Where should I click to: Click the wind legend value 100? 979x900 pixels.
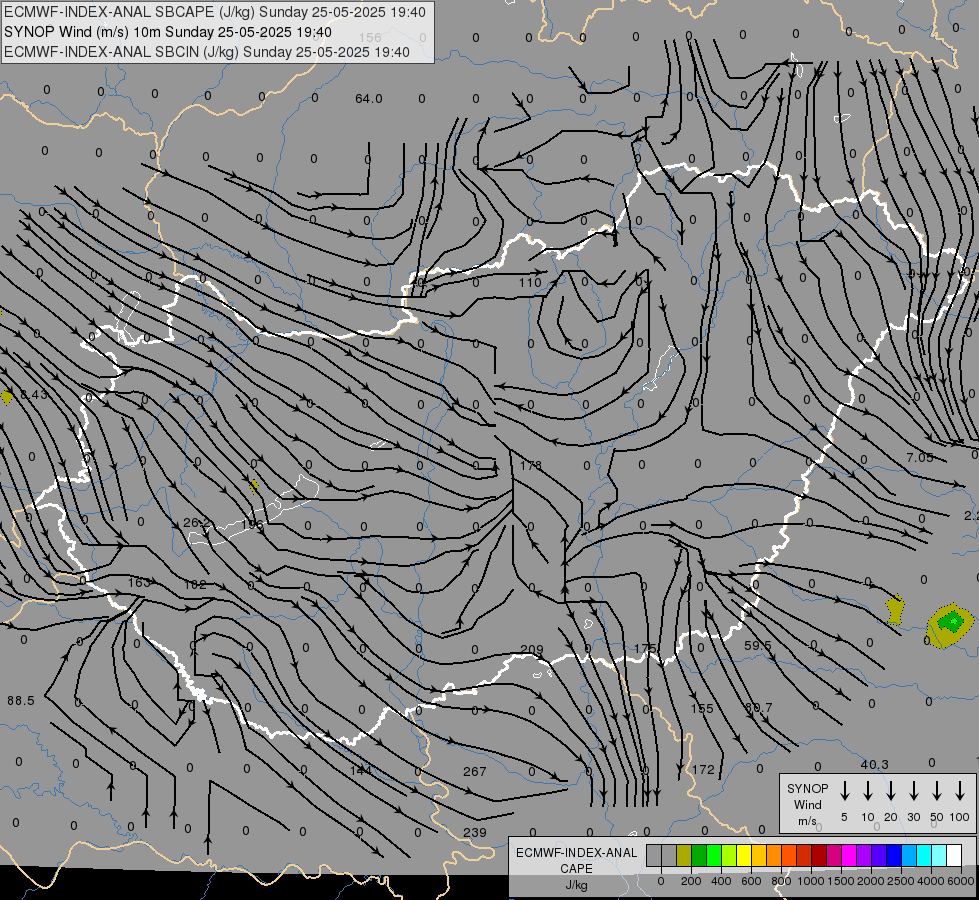[960, 817]
